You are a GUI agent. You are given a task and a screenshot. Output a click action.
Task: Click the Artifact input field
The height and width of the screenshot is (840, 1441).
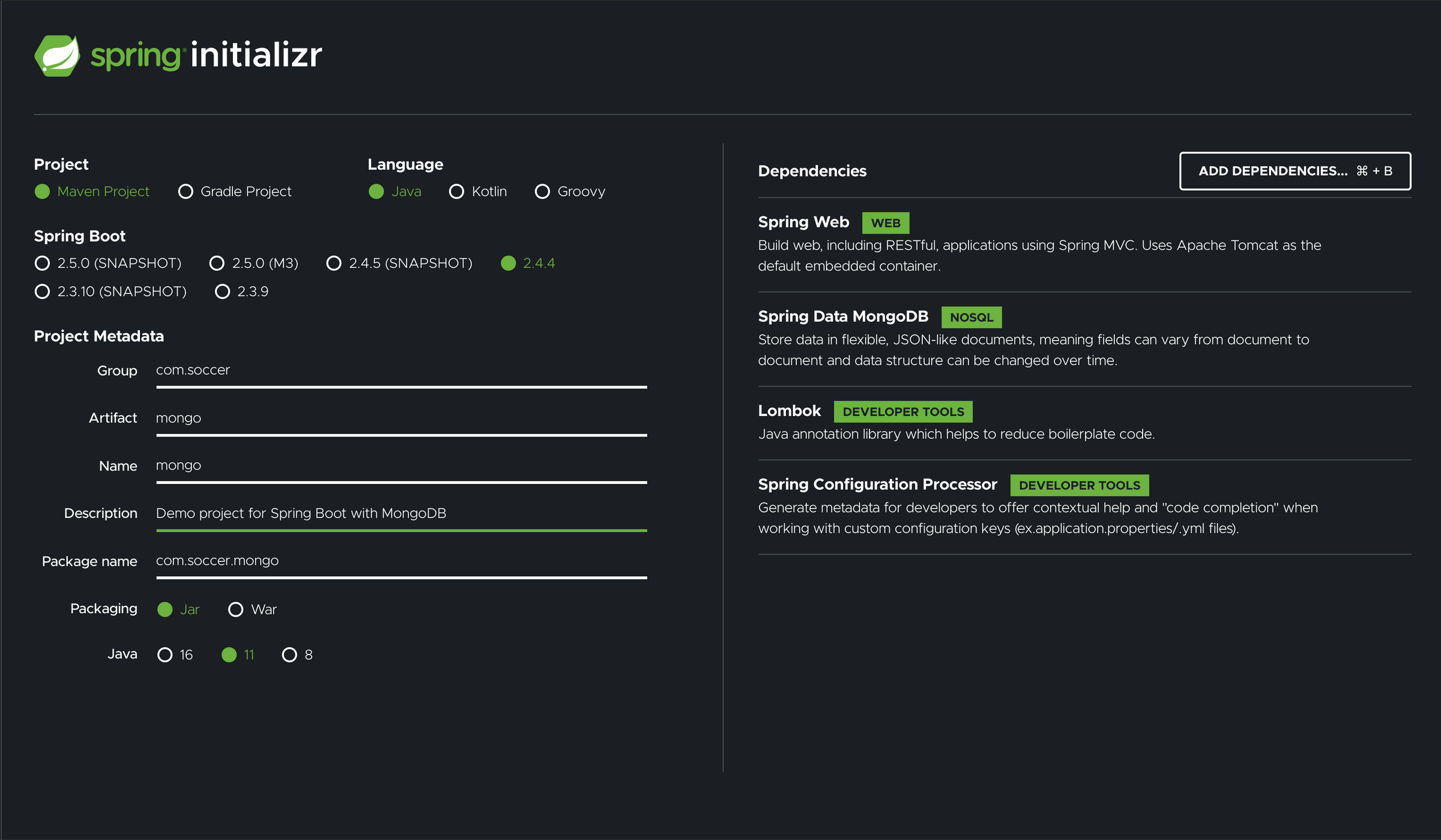(x=401, y=417)
